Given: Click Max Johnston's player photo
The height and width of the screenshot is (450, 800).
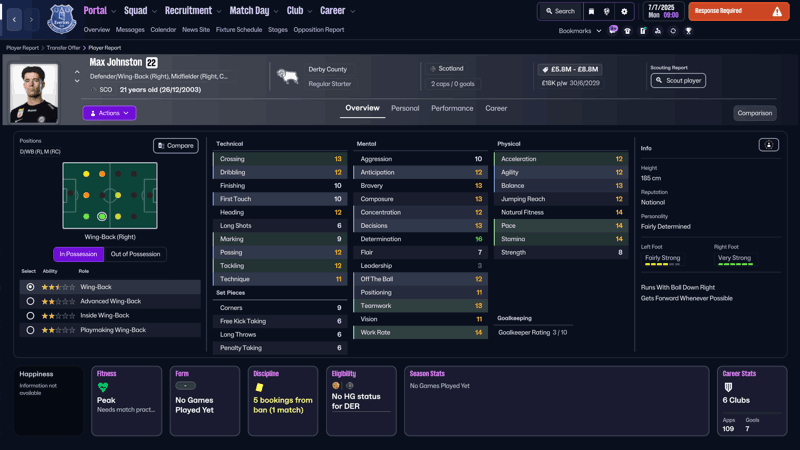Looking at the screenshot, I should (x=34, y=93).
